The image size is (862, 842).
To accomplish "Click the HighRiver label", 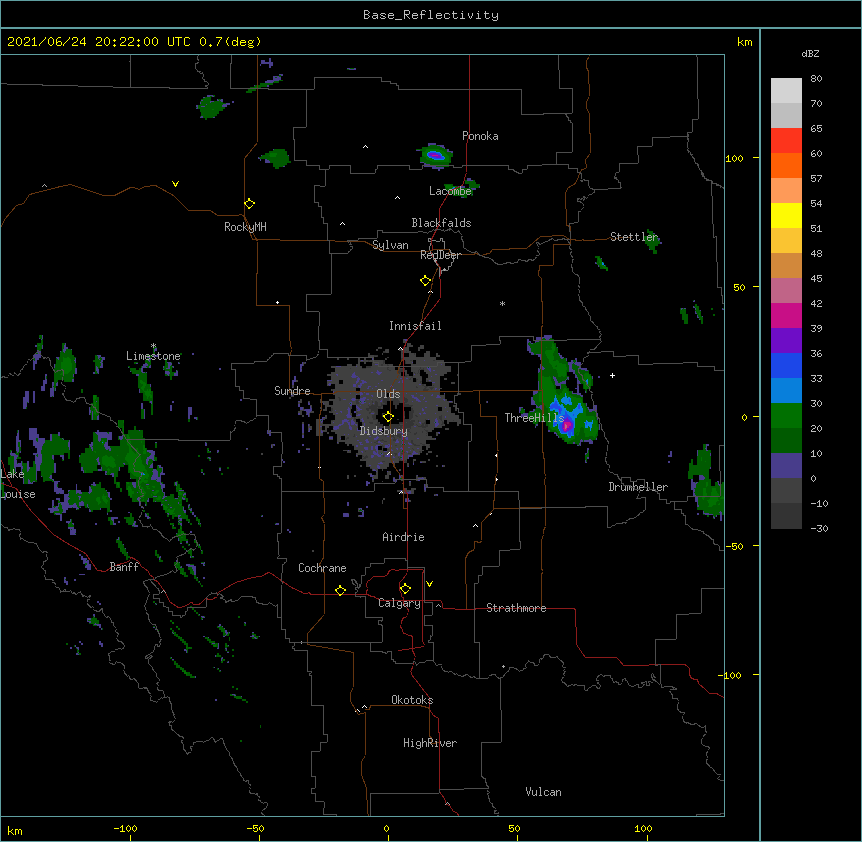I will 430,743.
